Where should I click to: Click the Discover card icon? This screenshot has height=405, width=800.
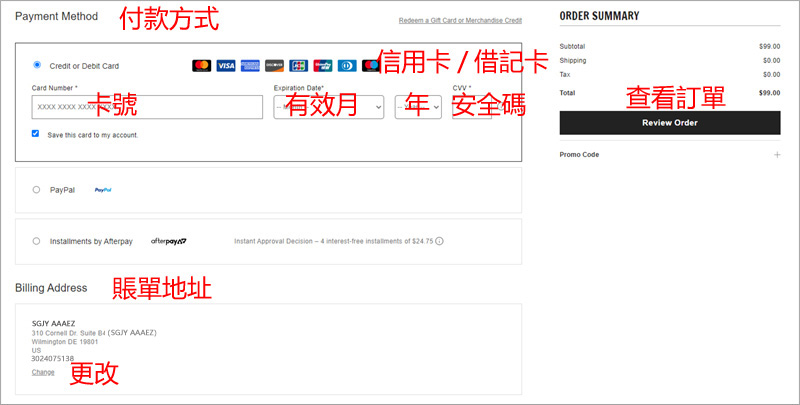[x=274, y=66]
